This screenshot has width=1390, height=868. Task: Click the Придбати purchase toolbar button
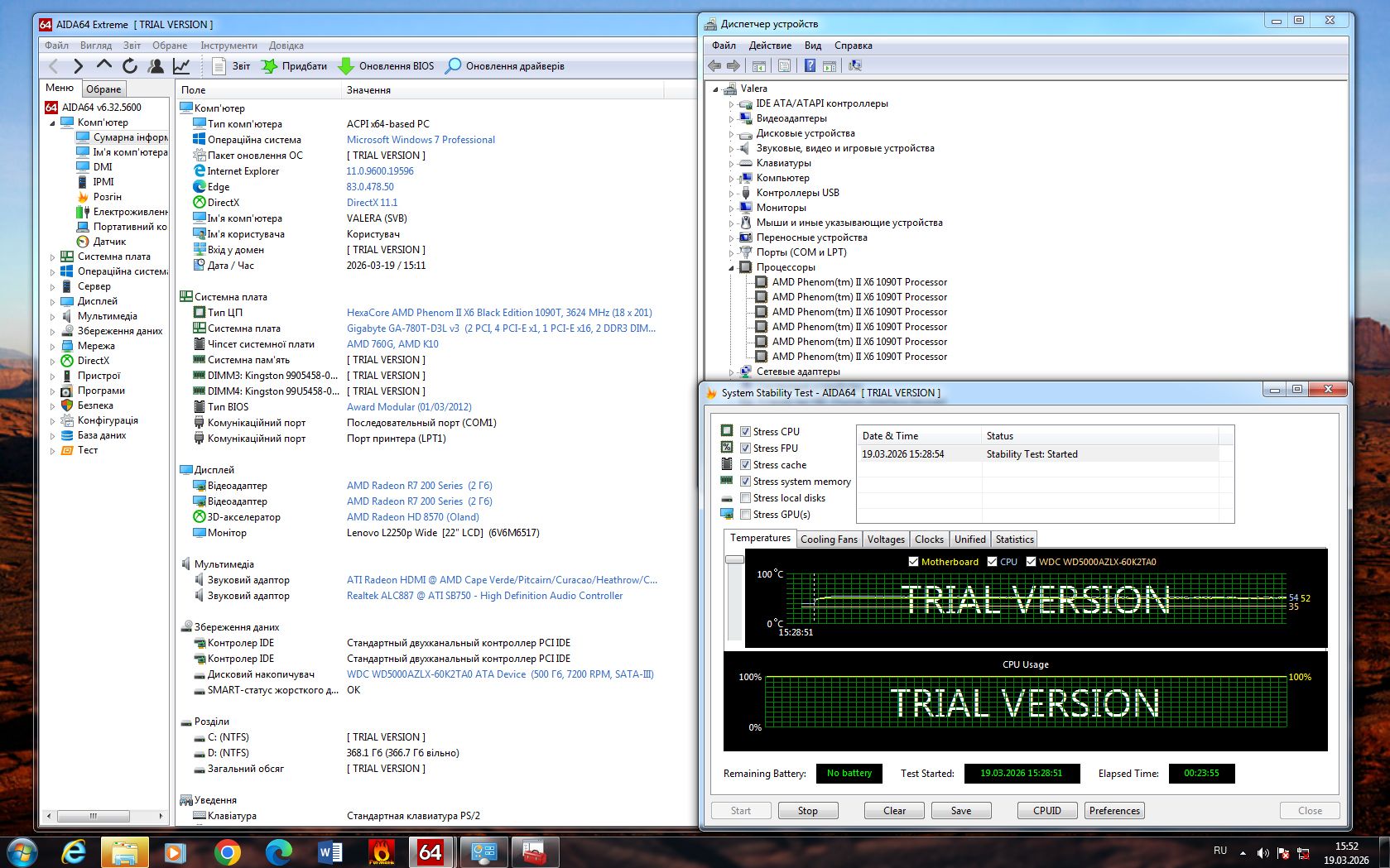click(295, 66)
